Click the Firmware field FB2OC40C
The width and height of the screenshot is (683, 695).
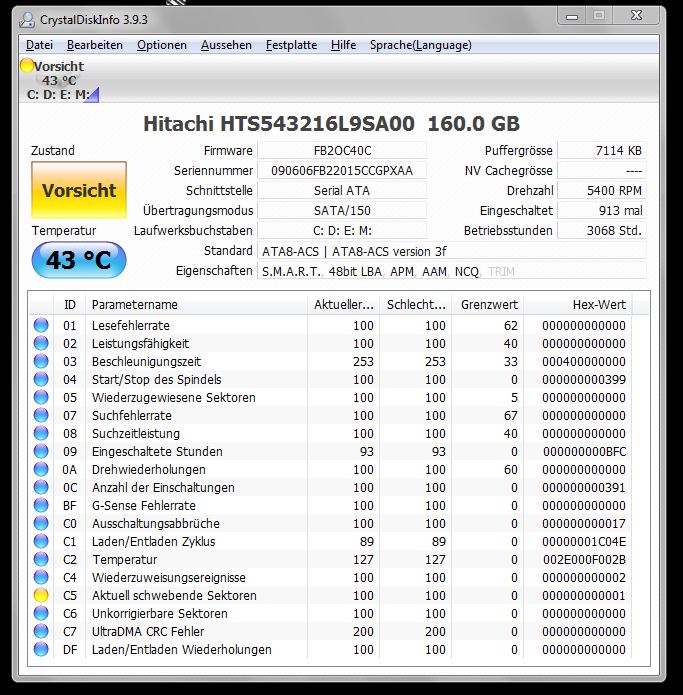(x=342, y=151)
